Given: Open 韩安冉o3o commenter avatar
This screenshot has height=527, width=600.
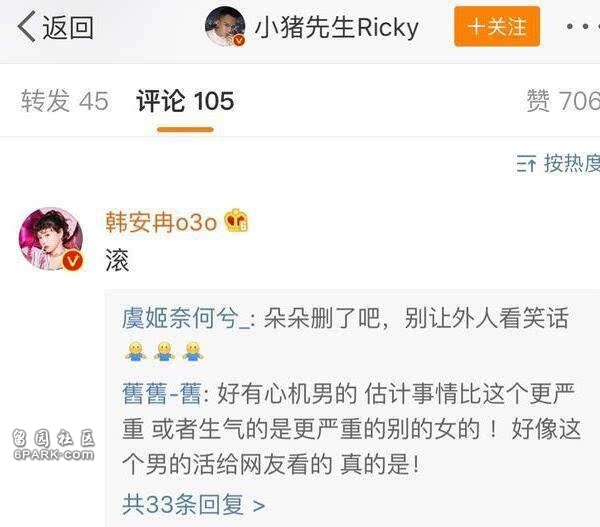Looking at the screenshot, I should [51, 239].
